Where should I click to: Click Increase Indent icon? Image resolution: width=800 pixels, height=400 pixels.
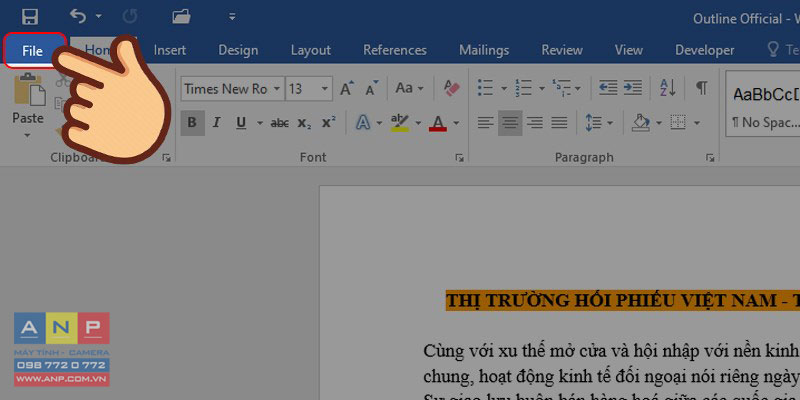[x=633, y=88]
